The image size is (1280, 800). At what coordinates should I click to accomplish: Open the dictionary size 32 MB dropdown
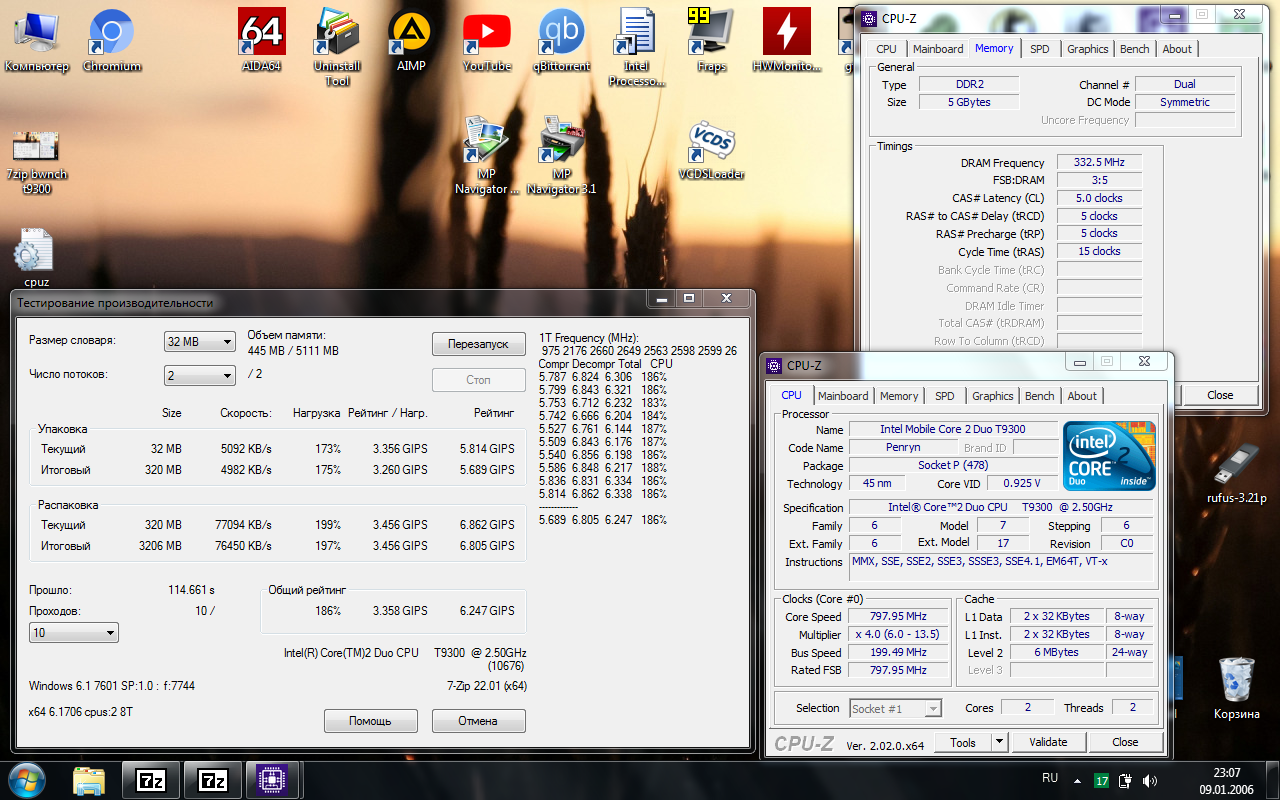199,342
